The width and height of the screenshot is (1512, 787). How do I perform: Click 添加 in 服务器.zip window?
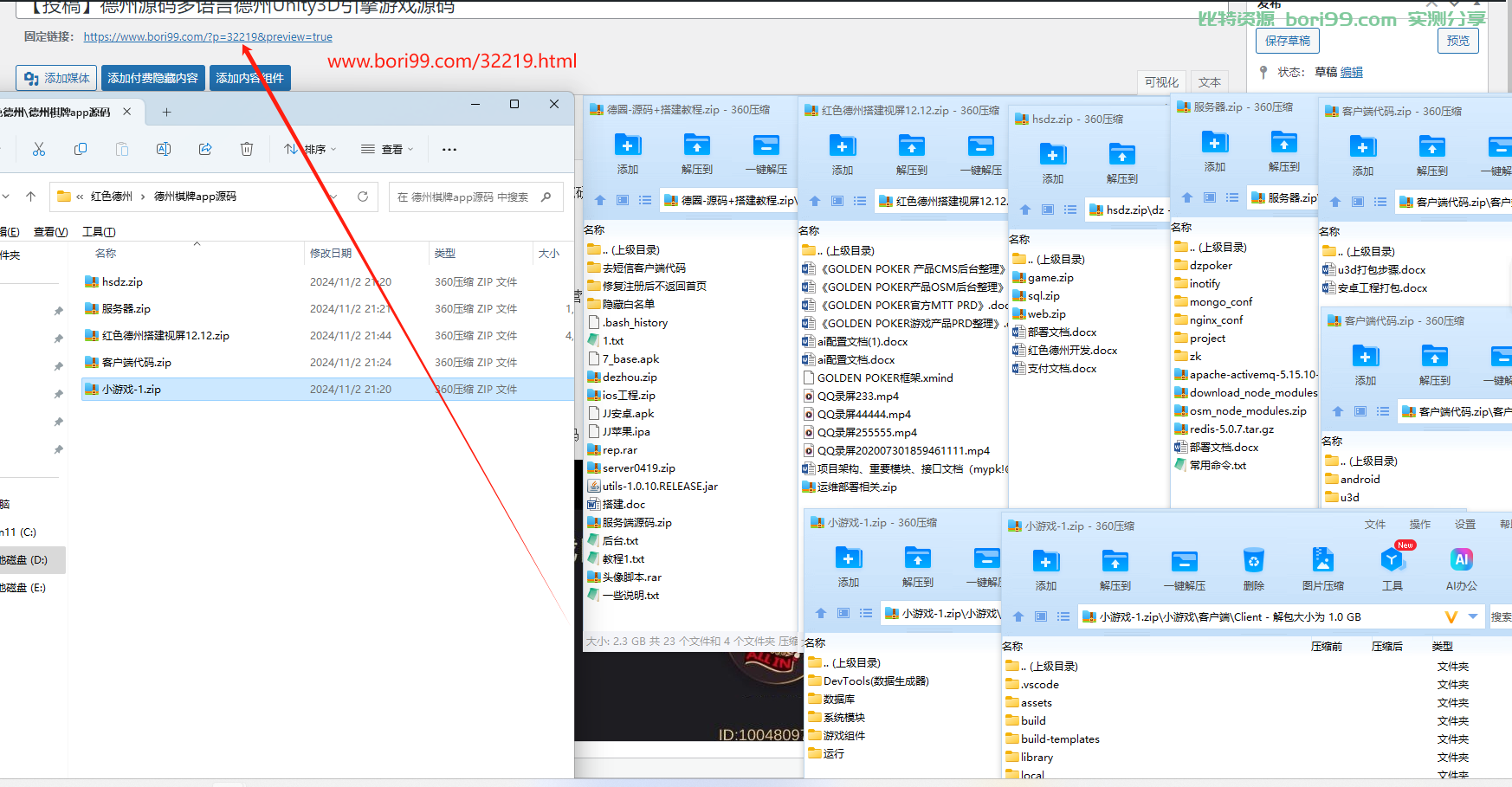[x=1215, y=151]
